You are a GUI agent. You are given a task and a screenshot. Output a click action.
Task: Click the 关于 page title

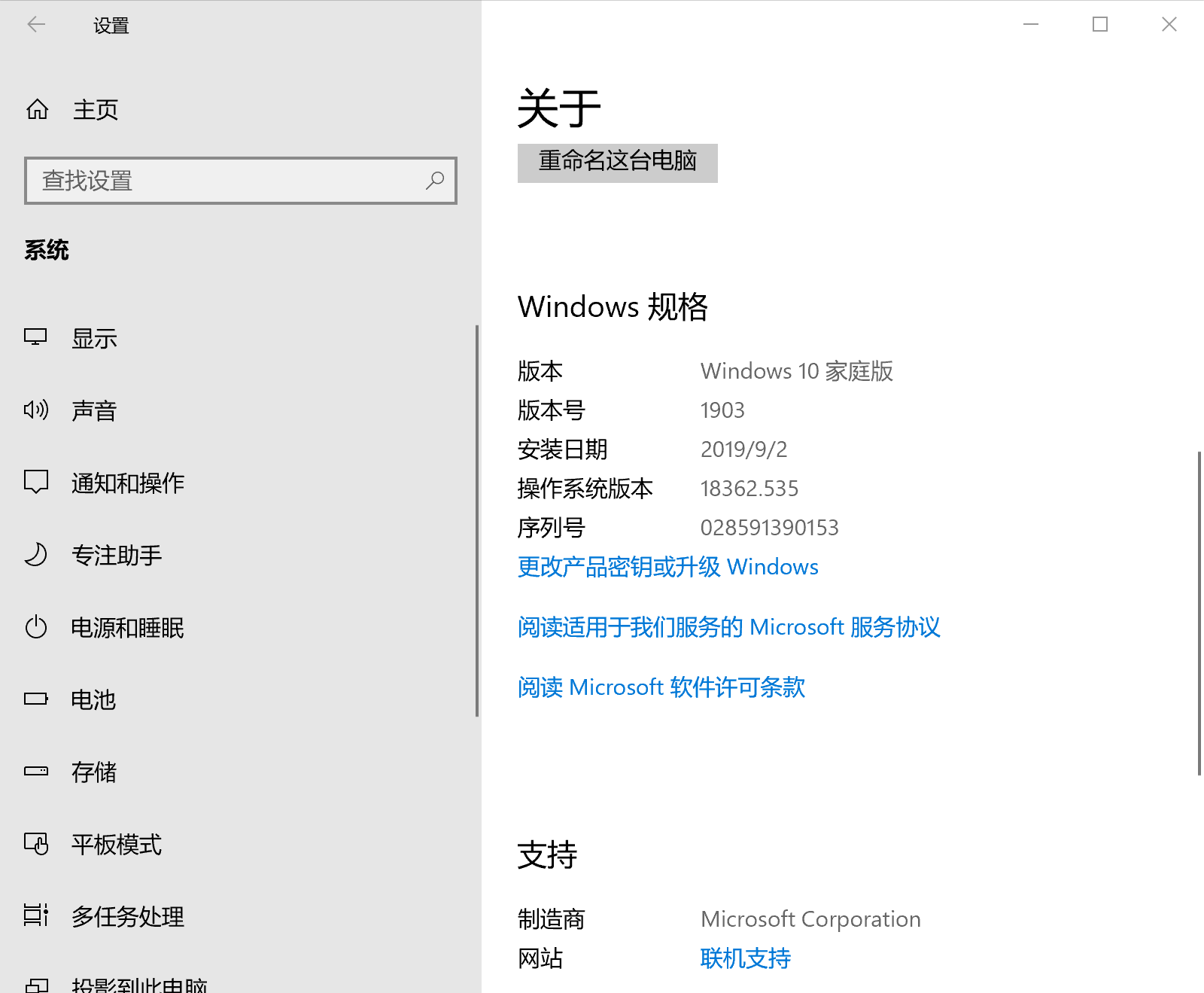tap(559, 108)
